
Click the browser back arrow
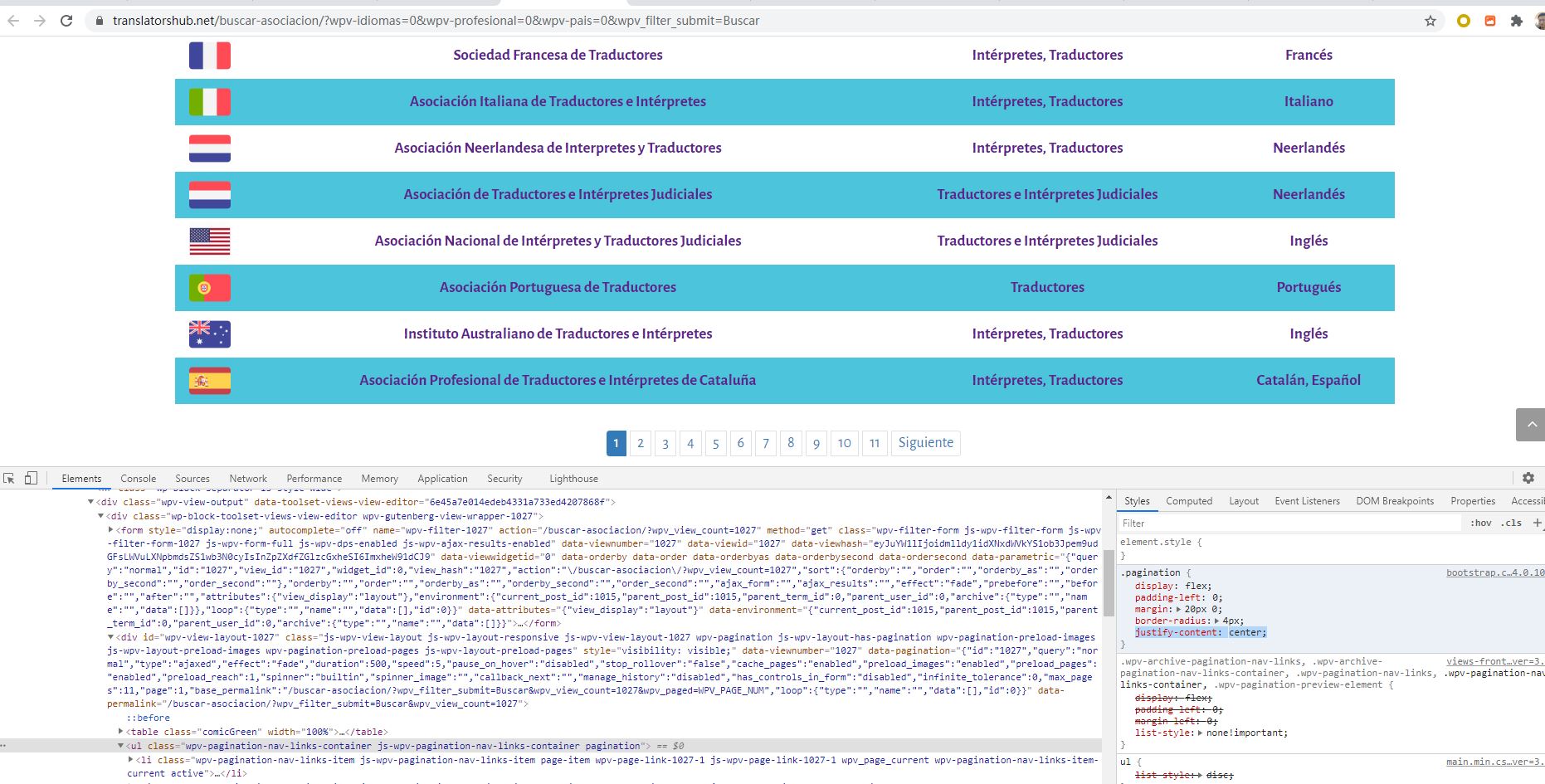tap(15, 20)
